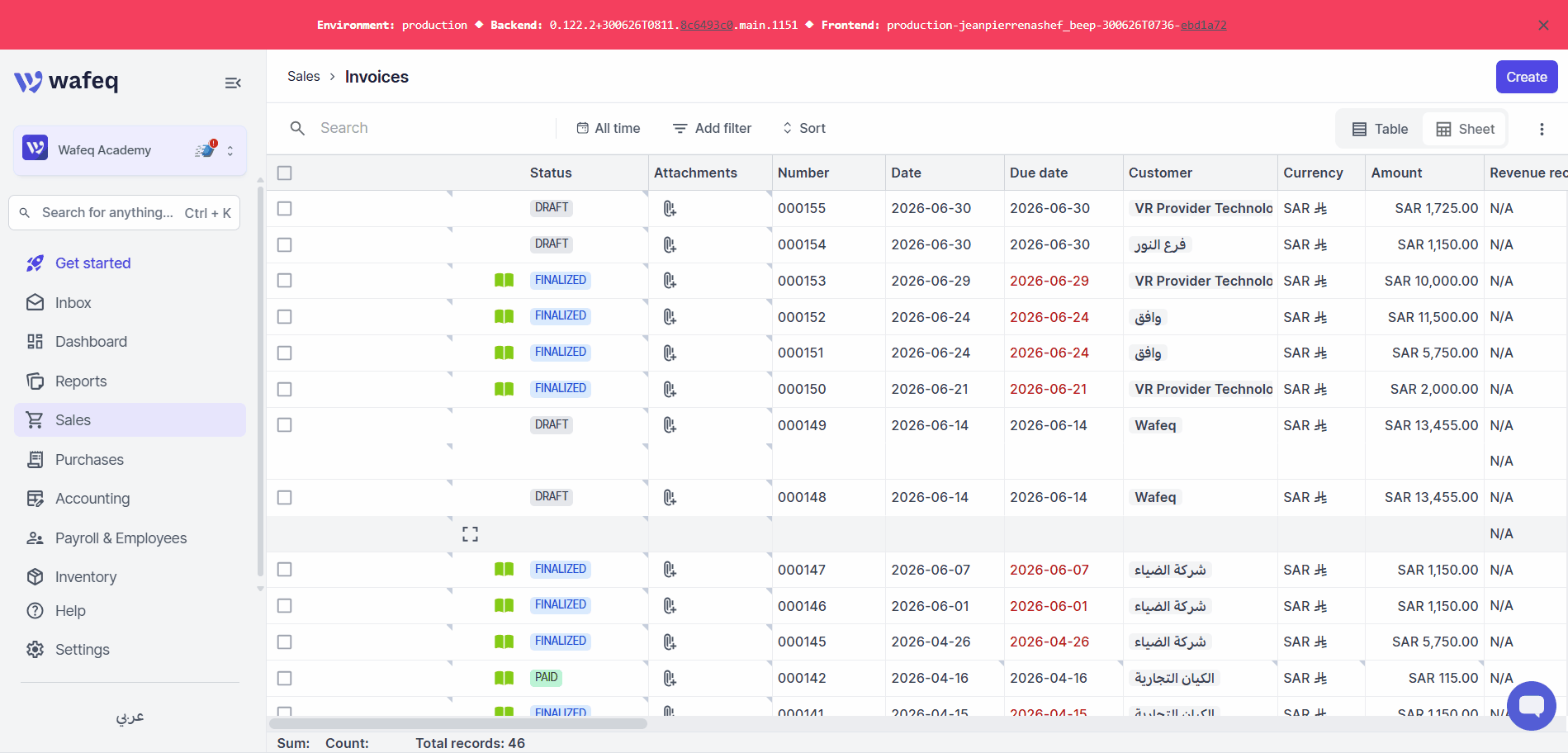The image size is (1568, 753).
Task: Click the Add filter button
Action: coord(712,128)
